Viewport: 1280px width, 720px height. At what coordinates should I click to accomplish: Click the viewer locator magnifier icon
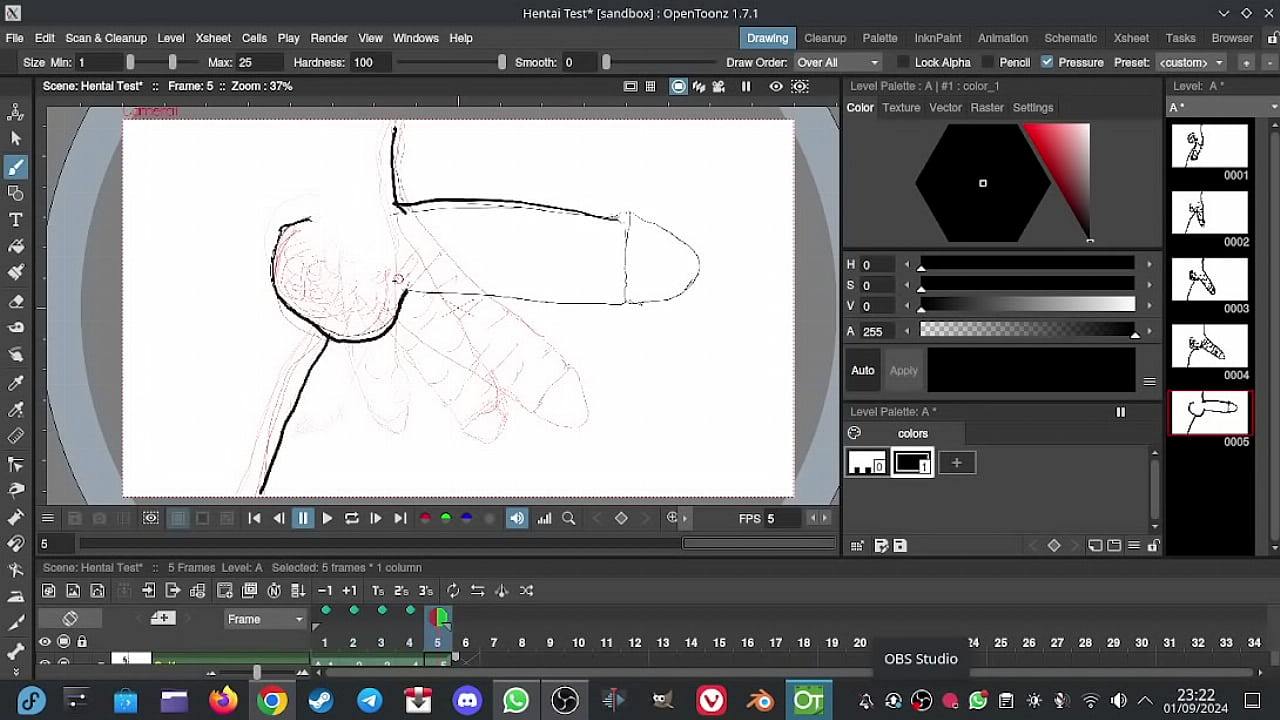pyautogui.click(x=569, y=518)
